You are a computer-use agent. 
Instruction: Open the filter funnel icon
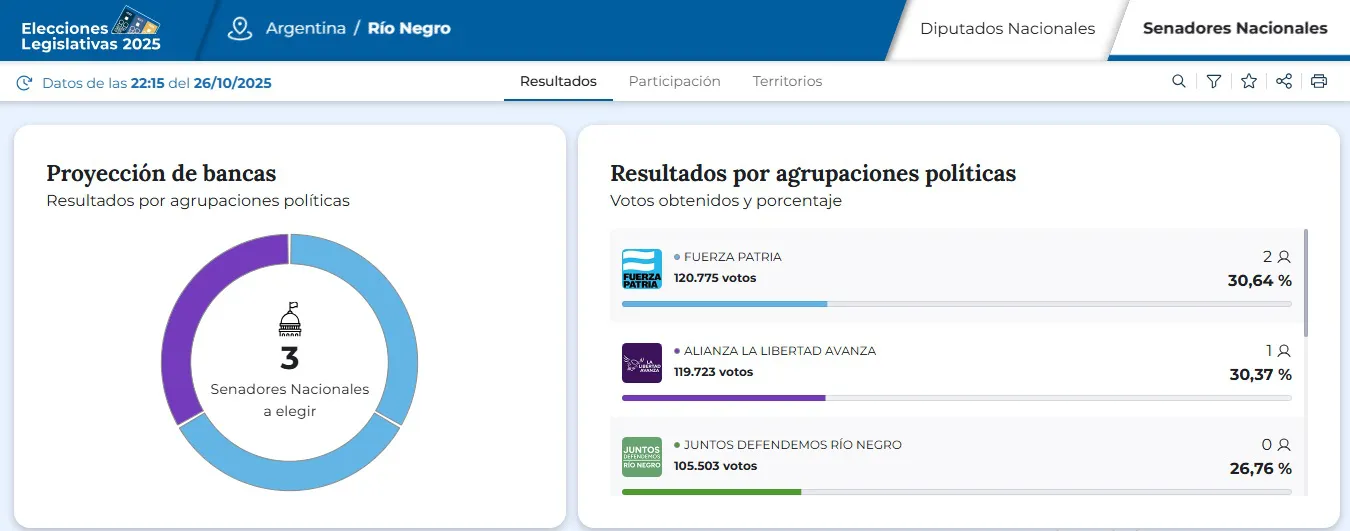click(x=1214, y=82)
